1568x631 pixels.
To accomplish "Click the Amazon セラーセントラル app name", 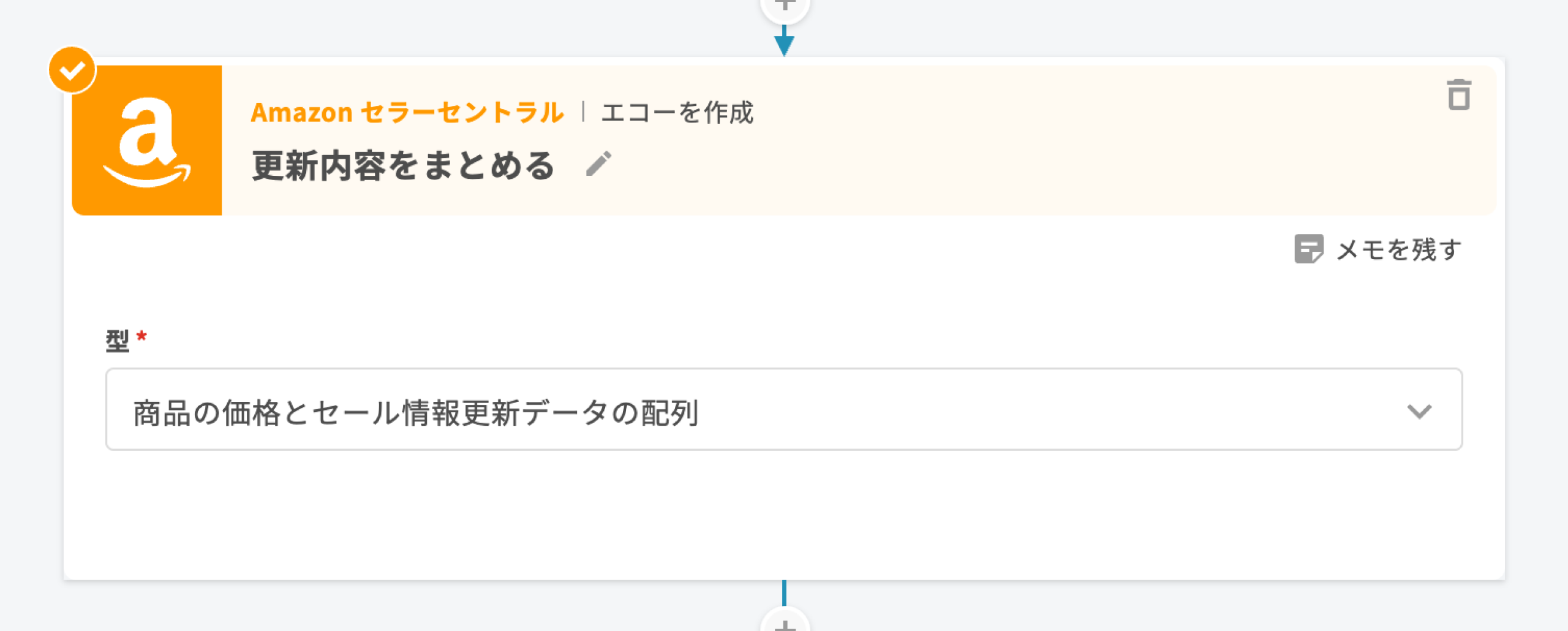I will pos(407,113).
